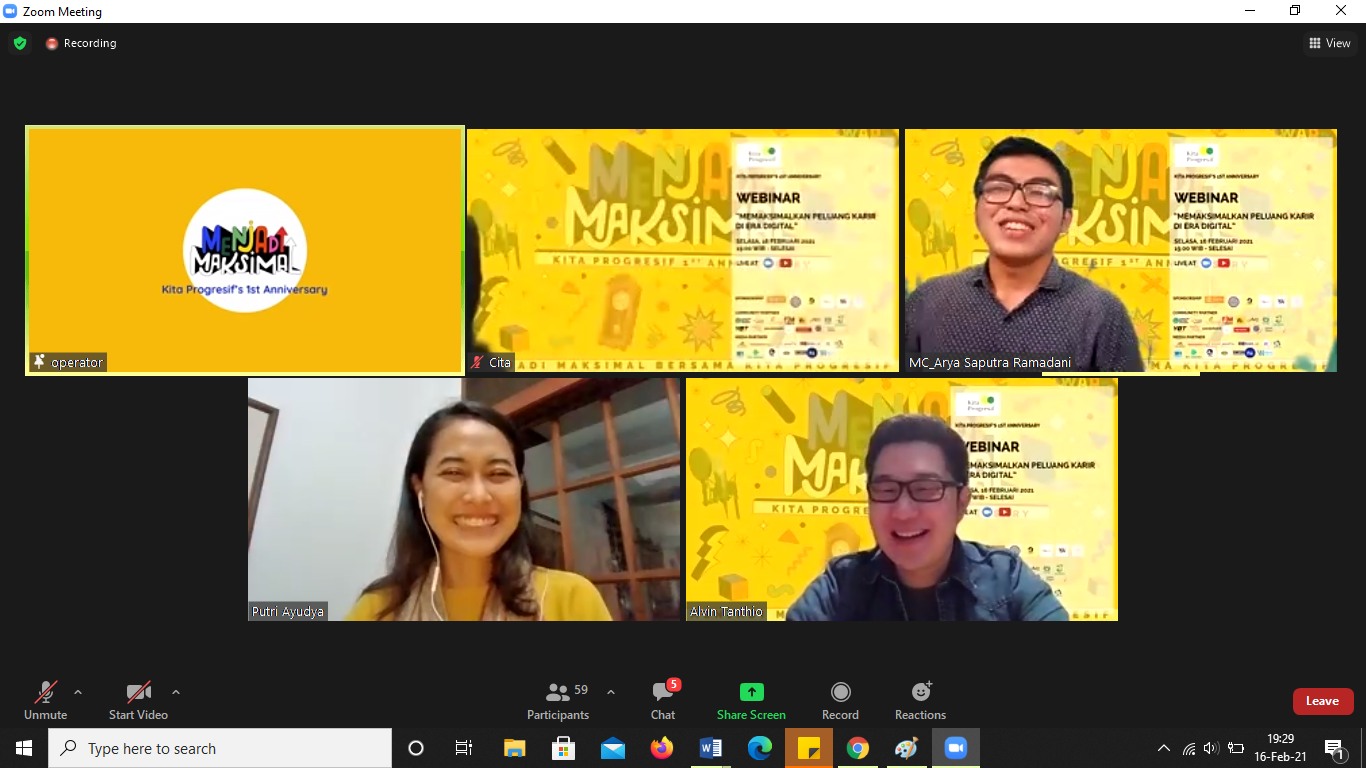
Task: Click the Recording status indicator
Action: pos(81,43)
